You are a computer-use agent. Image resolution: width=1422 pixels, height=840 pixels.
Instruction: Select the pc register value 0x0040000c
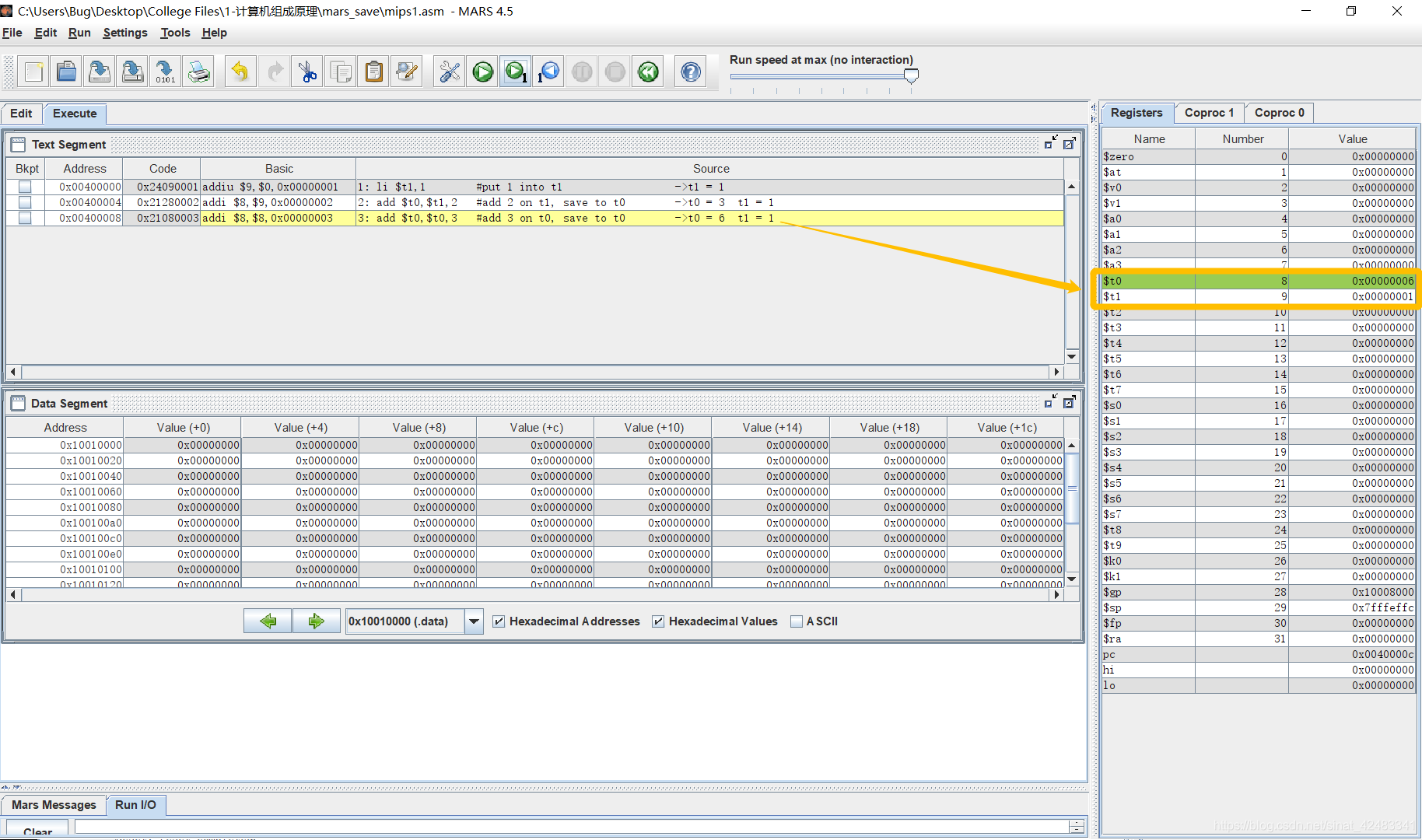pos(1352,654)
